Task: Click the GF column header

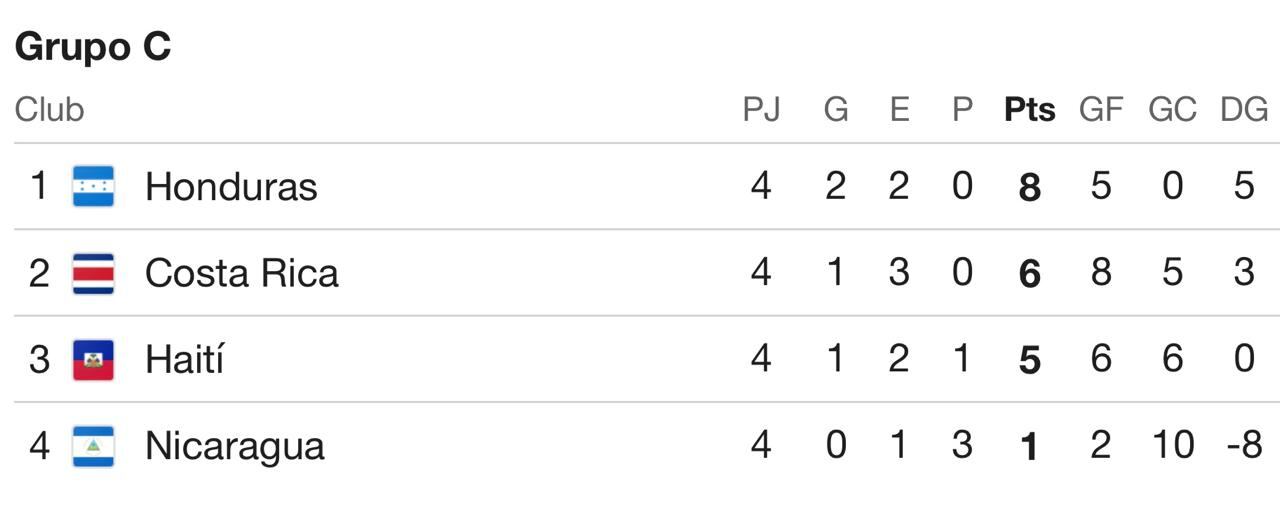Action: 1100,109
